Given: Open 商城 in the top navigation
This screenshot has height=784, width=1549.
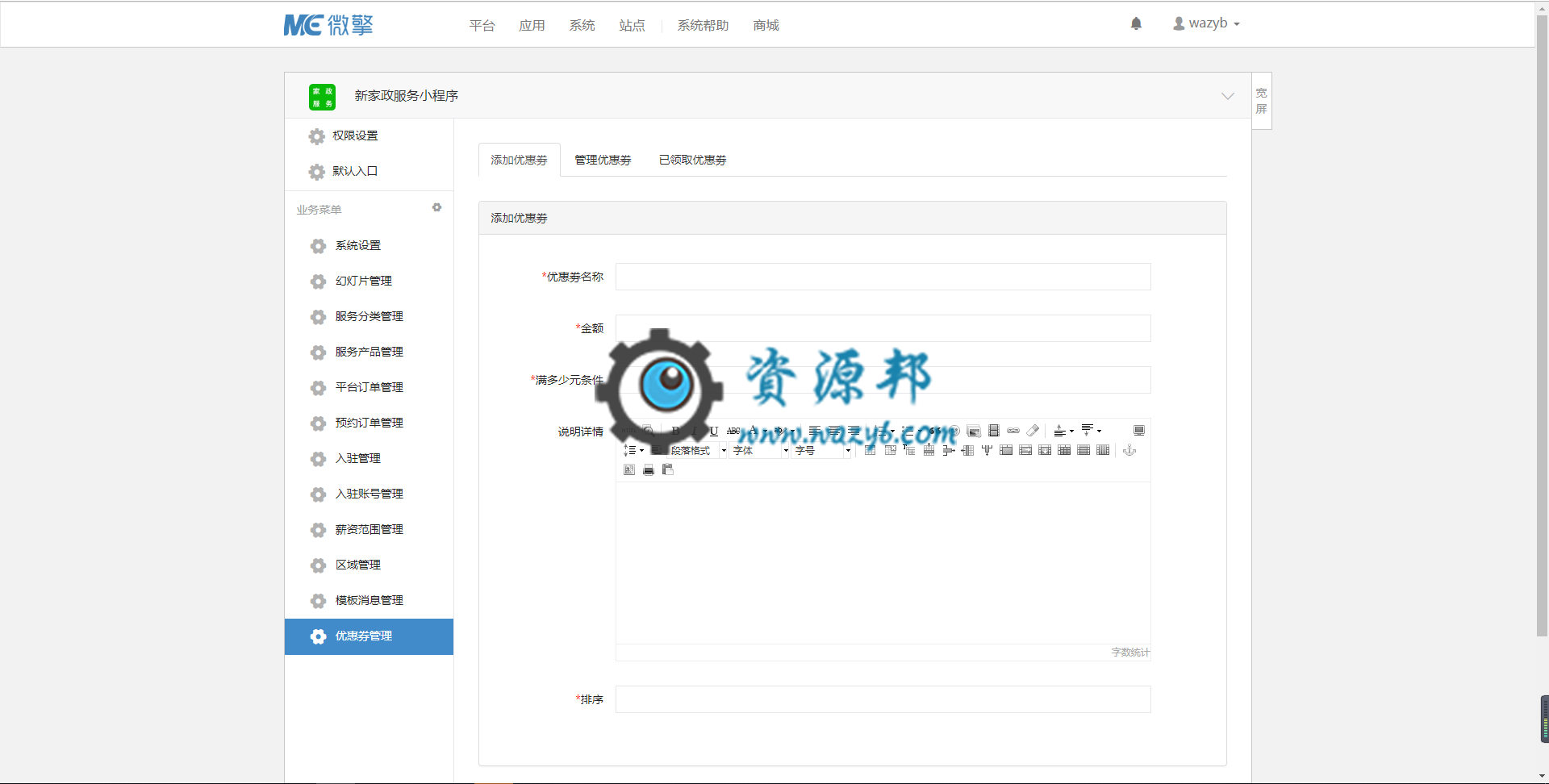Looking at the screenshot, I should pos(766,25).
